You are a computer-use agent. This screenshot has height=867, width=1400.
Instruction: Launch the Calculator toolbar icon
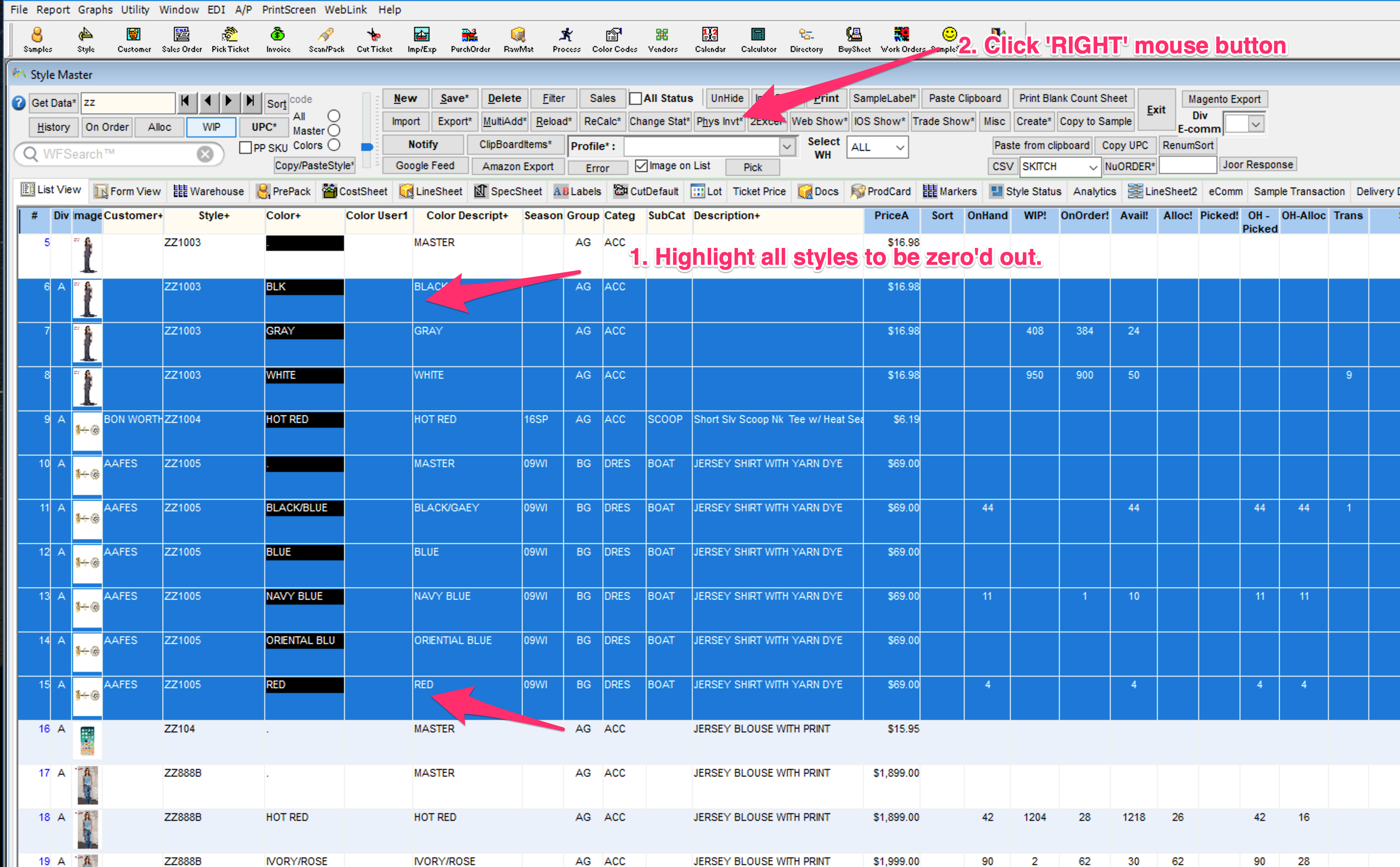[x=758, y=39]
